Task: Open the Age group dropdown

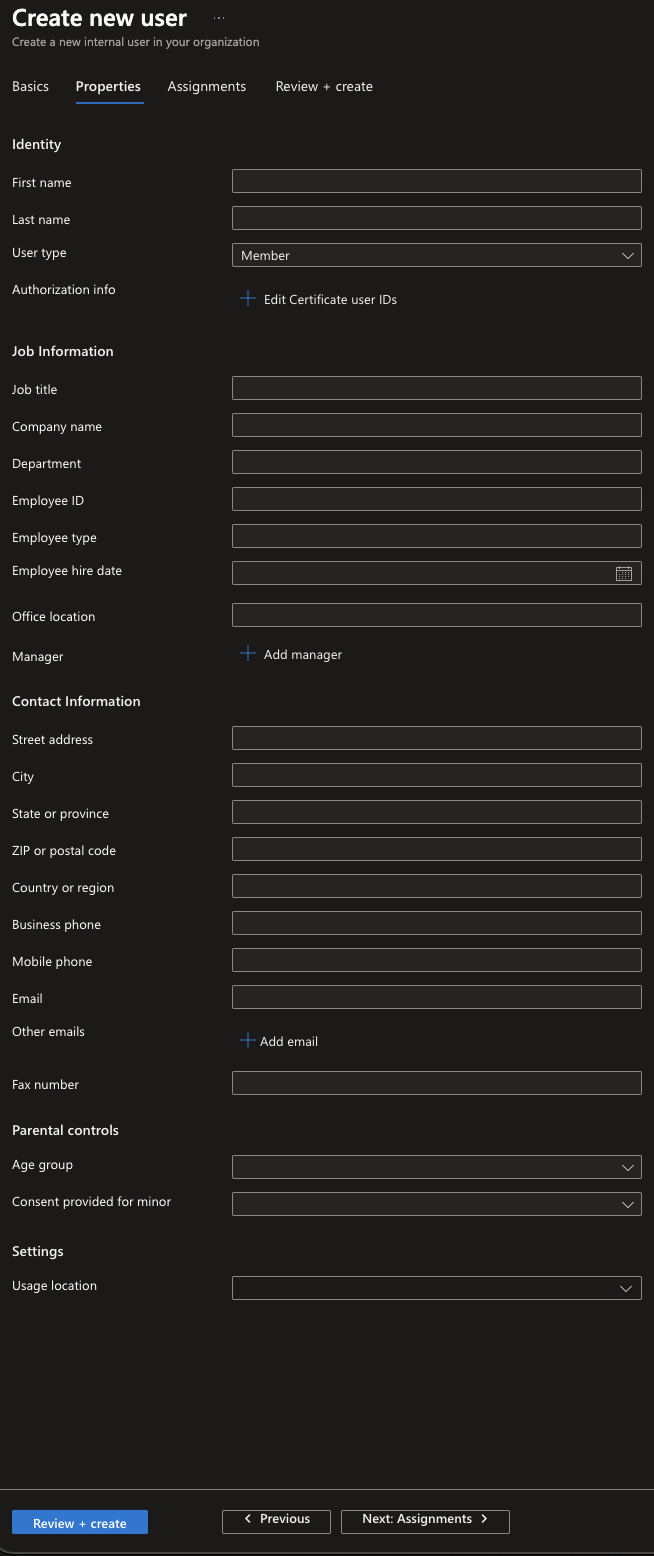Action: click(436, 1167)
